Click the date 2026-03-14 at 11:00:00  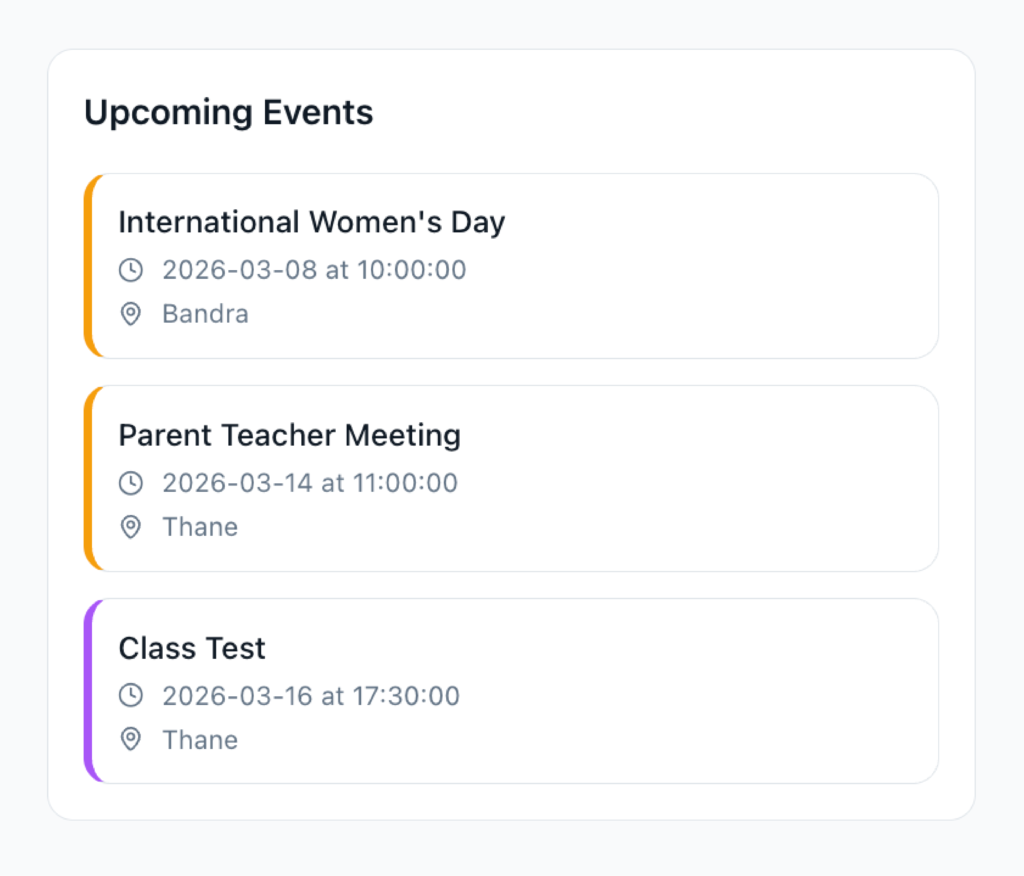(x=310, y=483)
